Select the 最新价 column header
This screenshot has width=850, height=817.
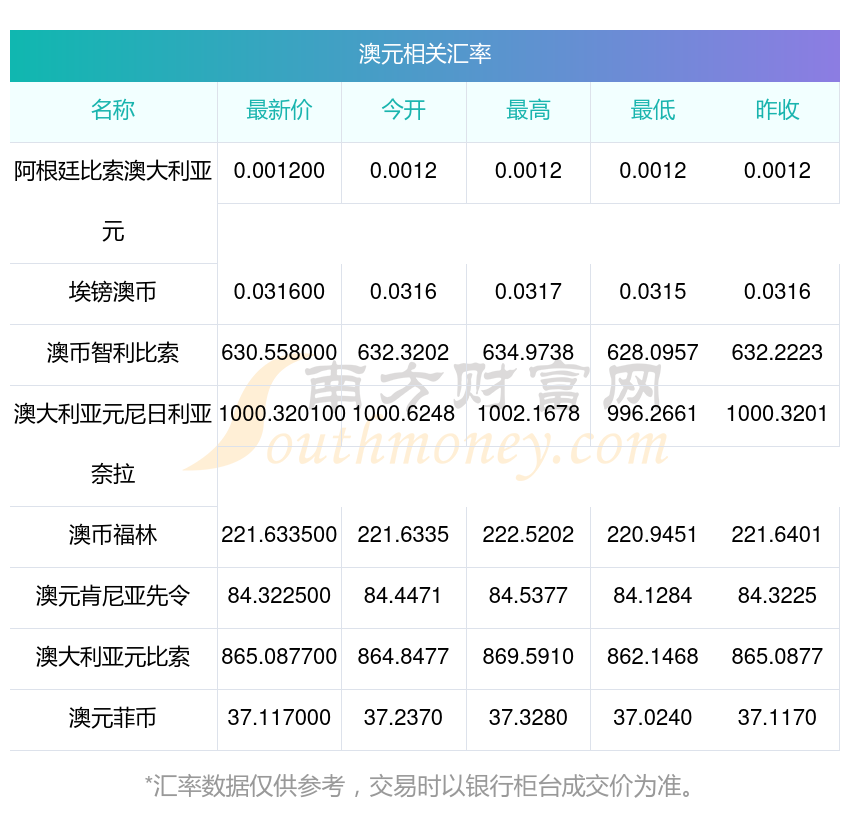[x=279, y=110]
